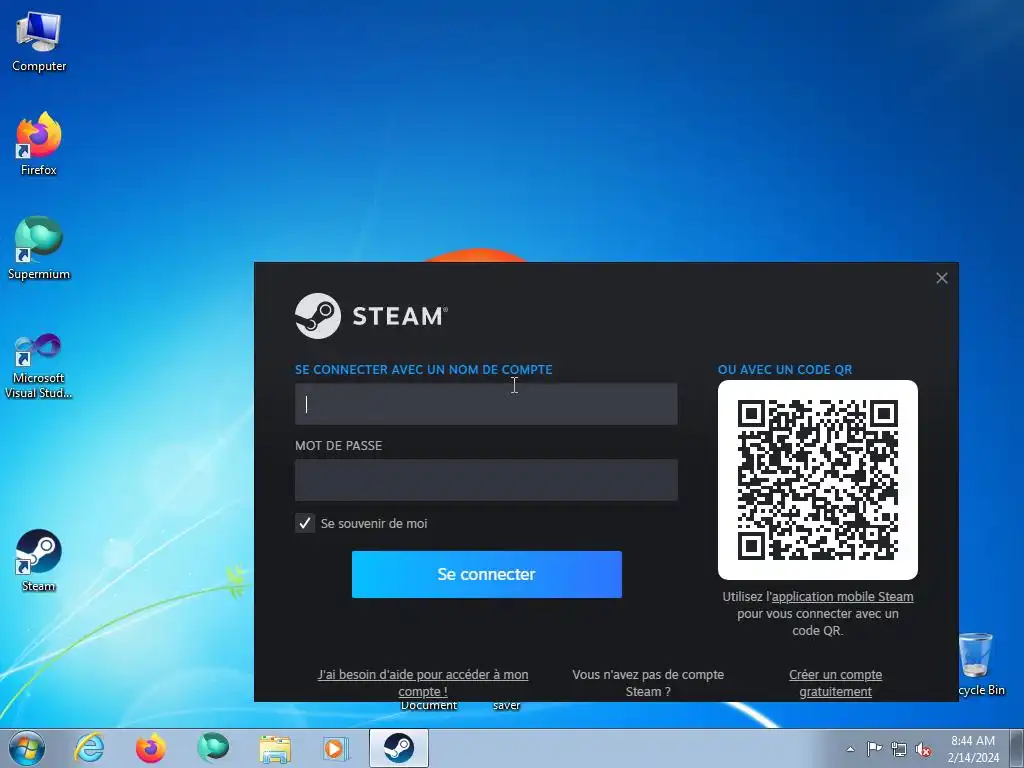Click "SE CONNECTER AVEC UN NOM DE COMPTE" heading
1024x768 pixels.
[x=423, y=370]
